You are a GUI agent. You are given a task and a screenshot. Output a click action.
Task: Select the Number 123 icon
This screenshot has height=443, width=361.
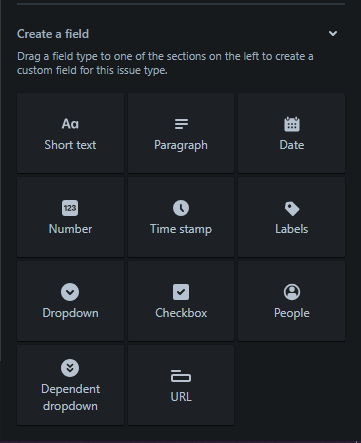coord(70,208)
